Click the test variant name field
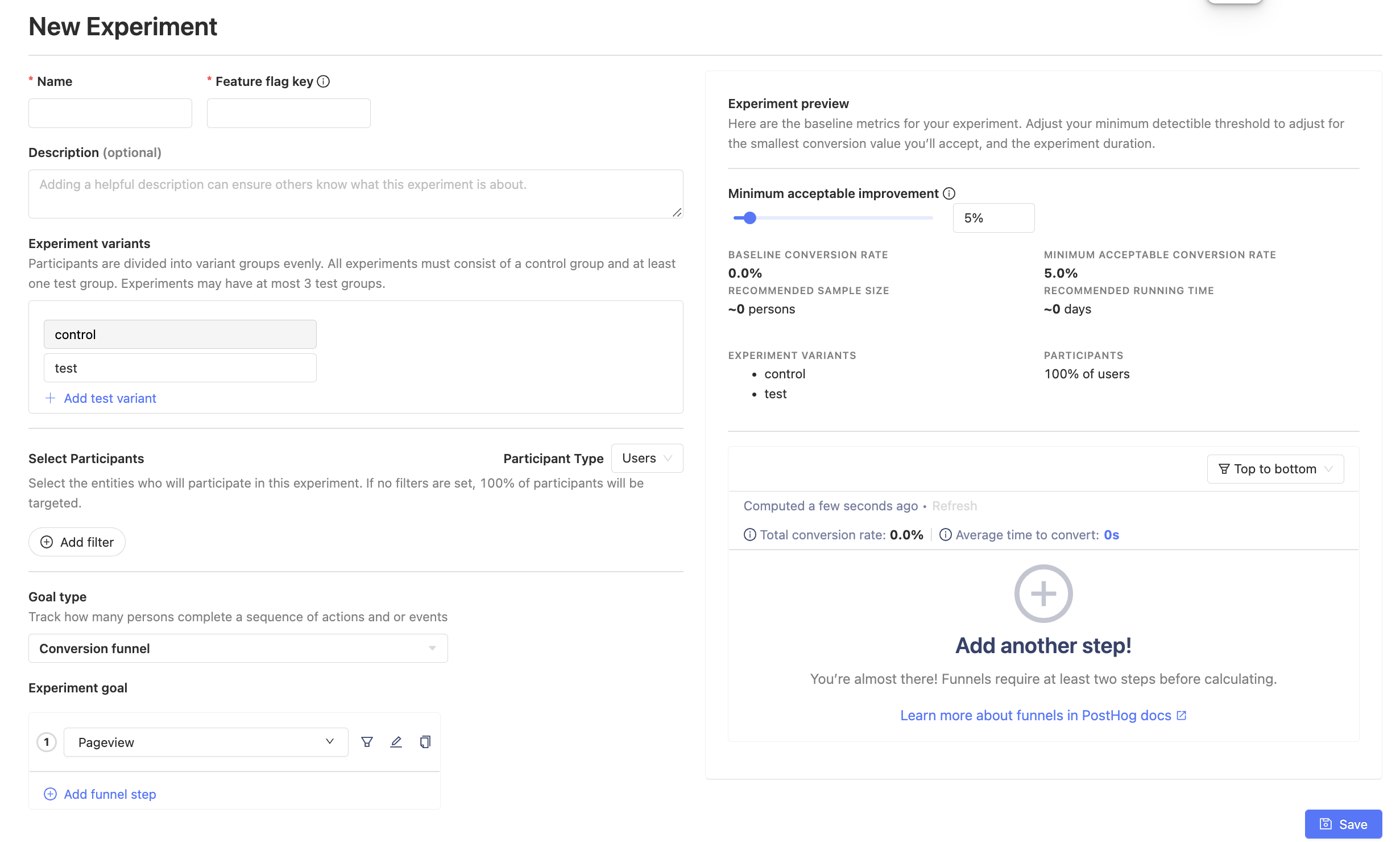 pyautogui.click(x=180, y=368)
